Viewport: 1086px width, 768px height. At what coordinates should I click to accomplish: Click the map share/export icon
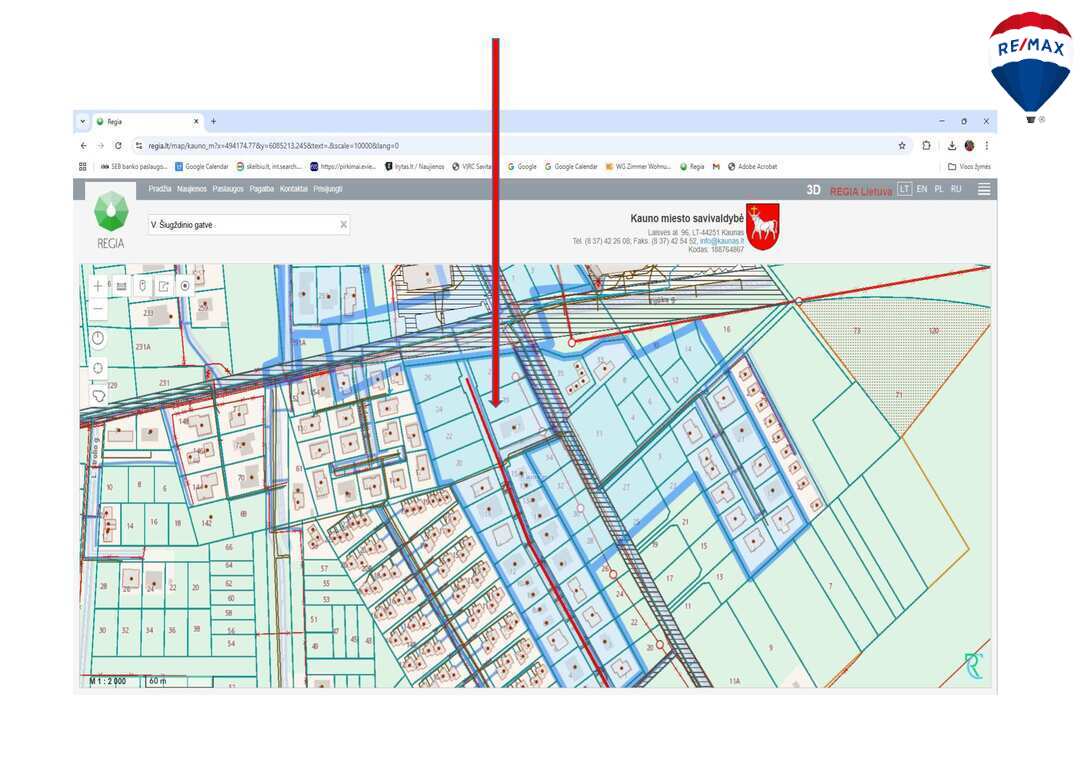click(164, 286)
